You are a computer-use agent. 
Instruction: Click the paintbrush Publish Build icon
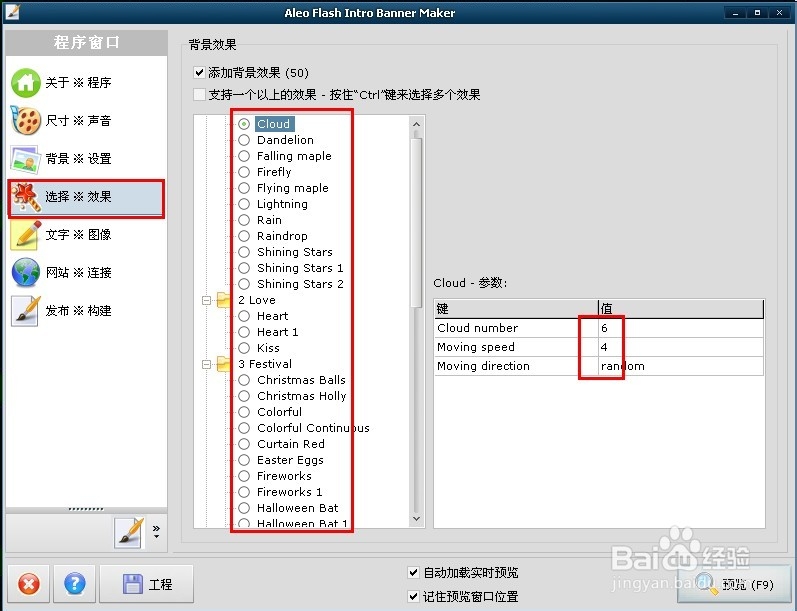(x=25, y=311)
